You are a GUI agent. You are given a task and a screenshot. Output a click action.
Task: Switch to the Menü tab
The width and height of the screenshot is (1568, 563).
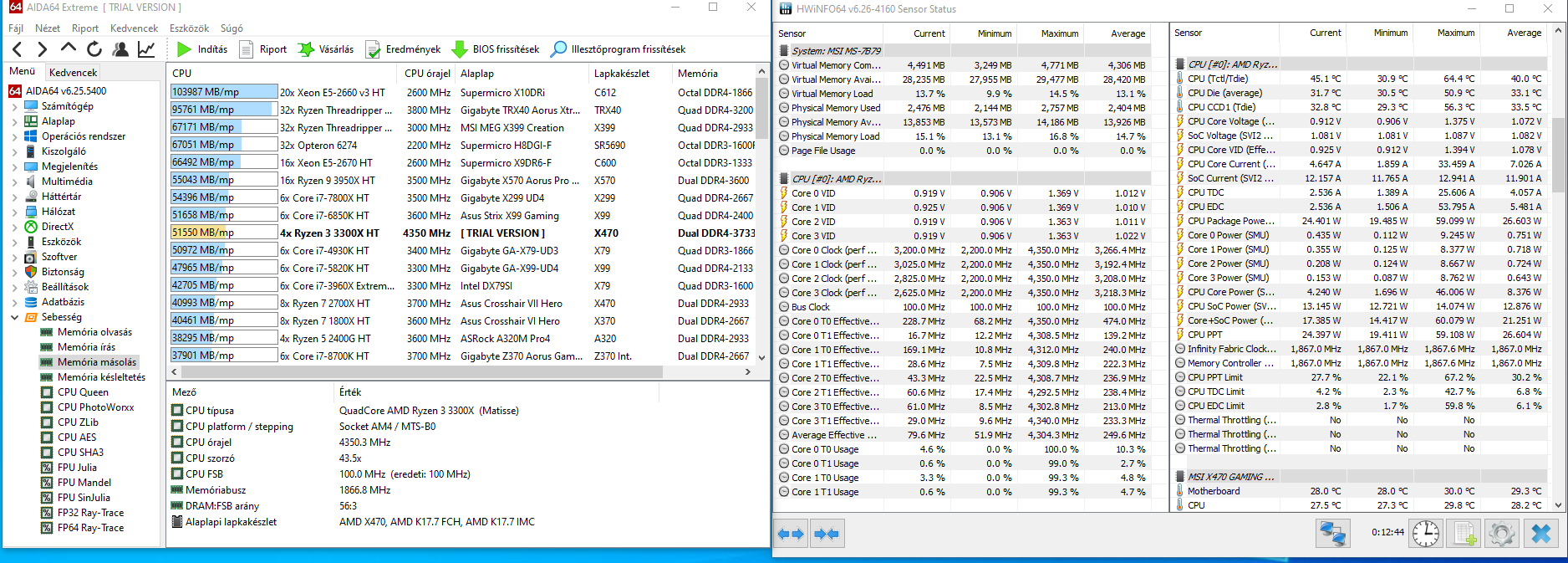[x=23, y=72]
